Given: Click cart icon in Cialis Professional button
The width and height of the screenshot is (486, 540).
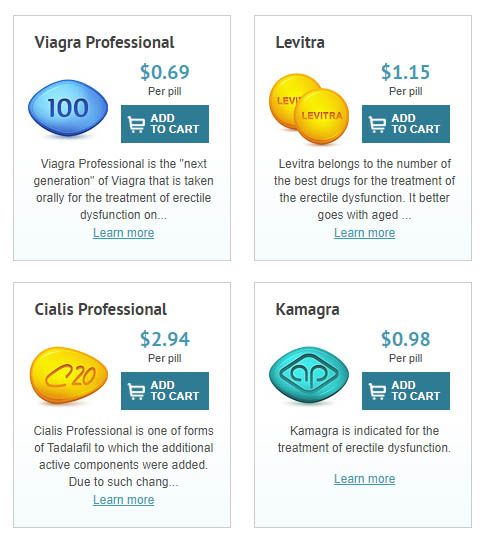Looking at the screenshot, I should (136, 391).
